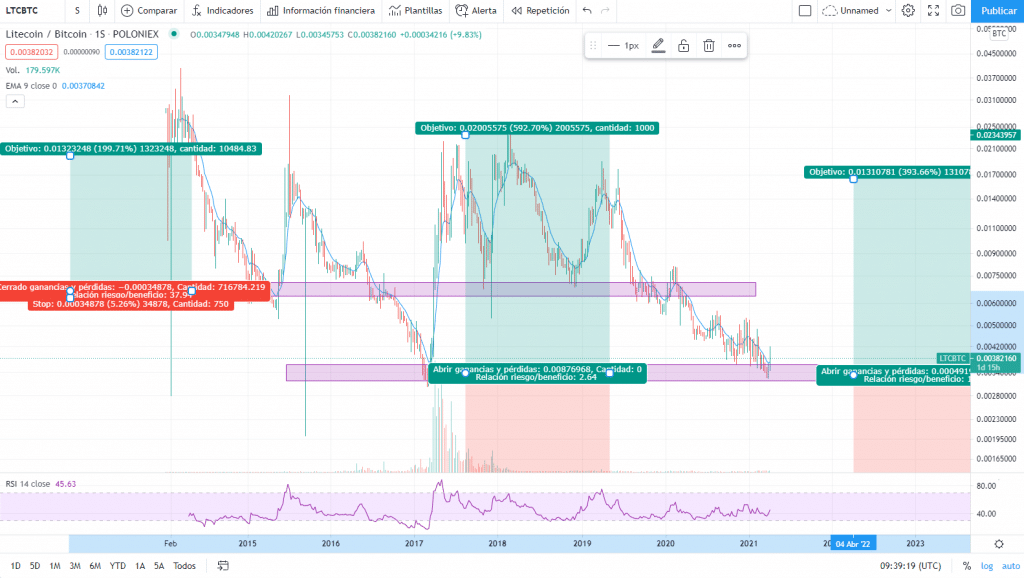The width and height of the screenshot is (1024, 578).
Task: Select the Todos date range
Action: (184, 566)
